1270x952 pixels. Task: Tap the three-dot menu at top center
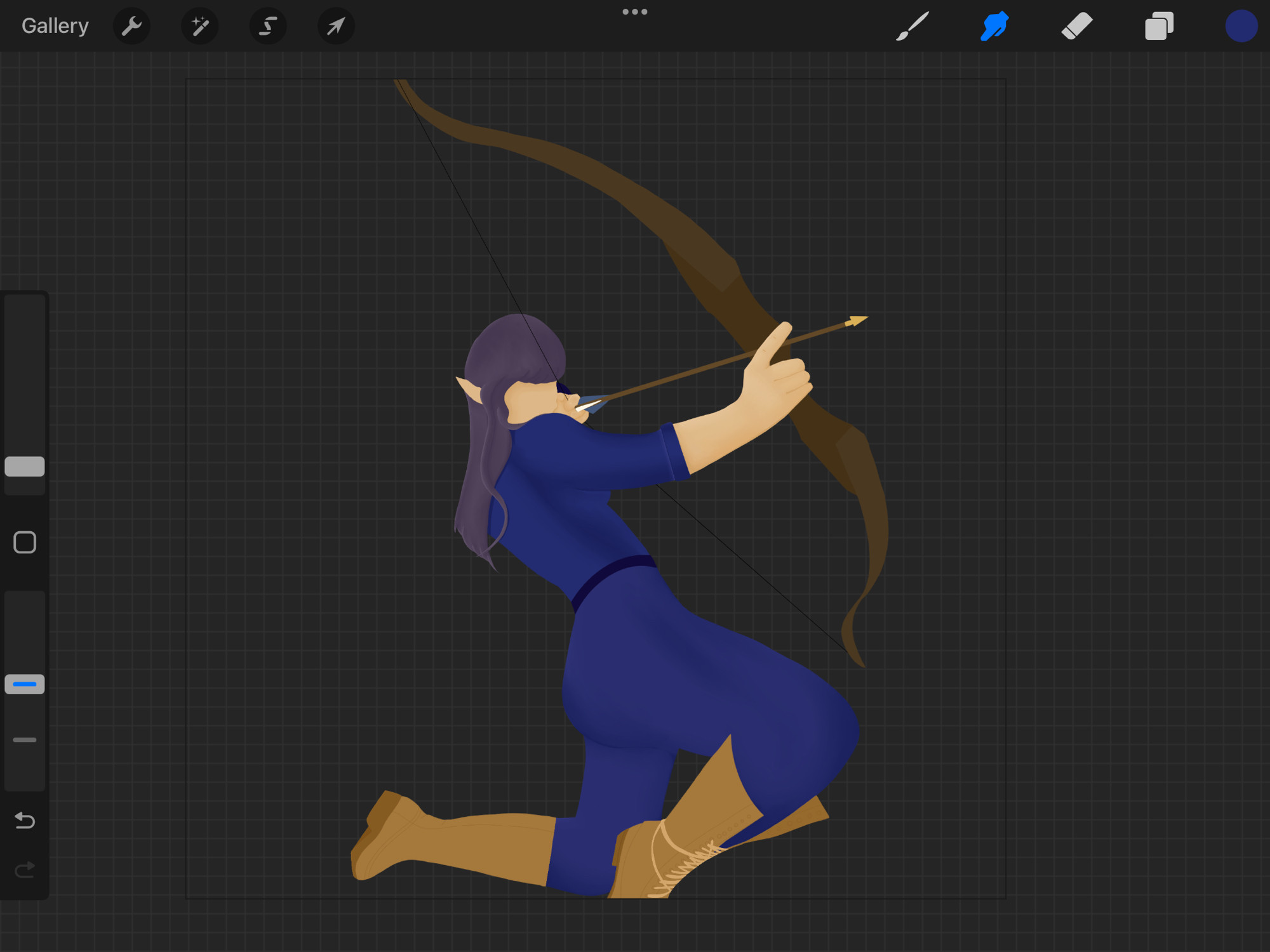tap(635, 11)
